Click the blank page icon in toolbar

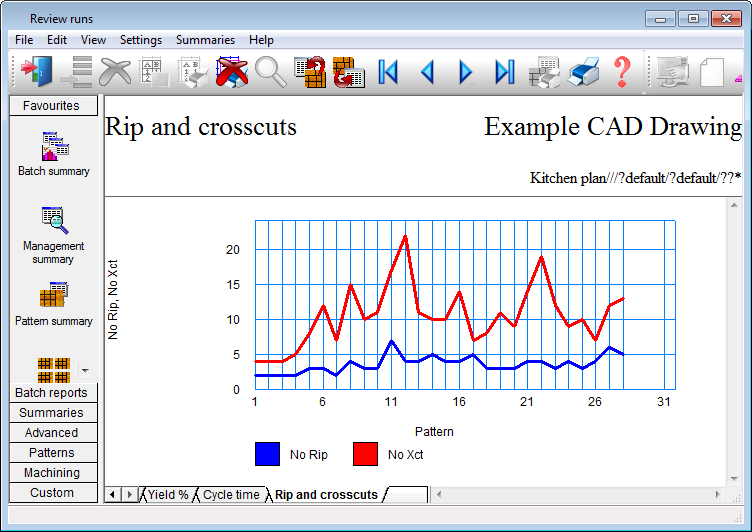(x=712, y=72)
